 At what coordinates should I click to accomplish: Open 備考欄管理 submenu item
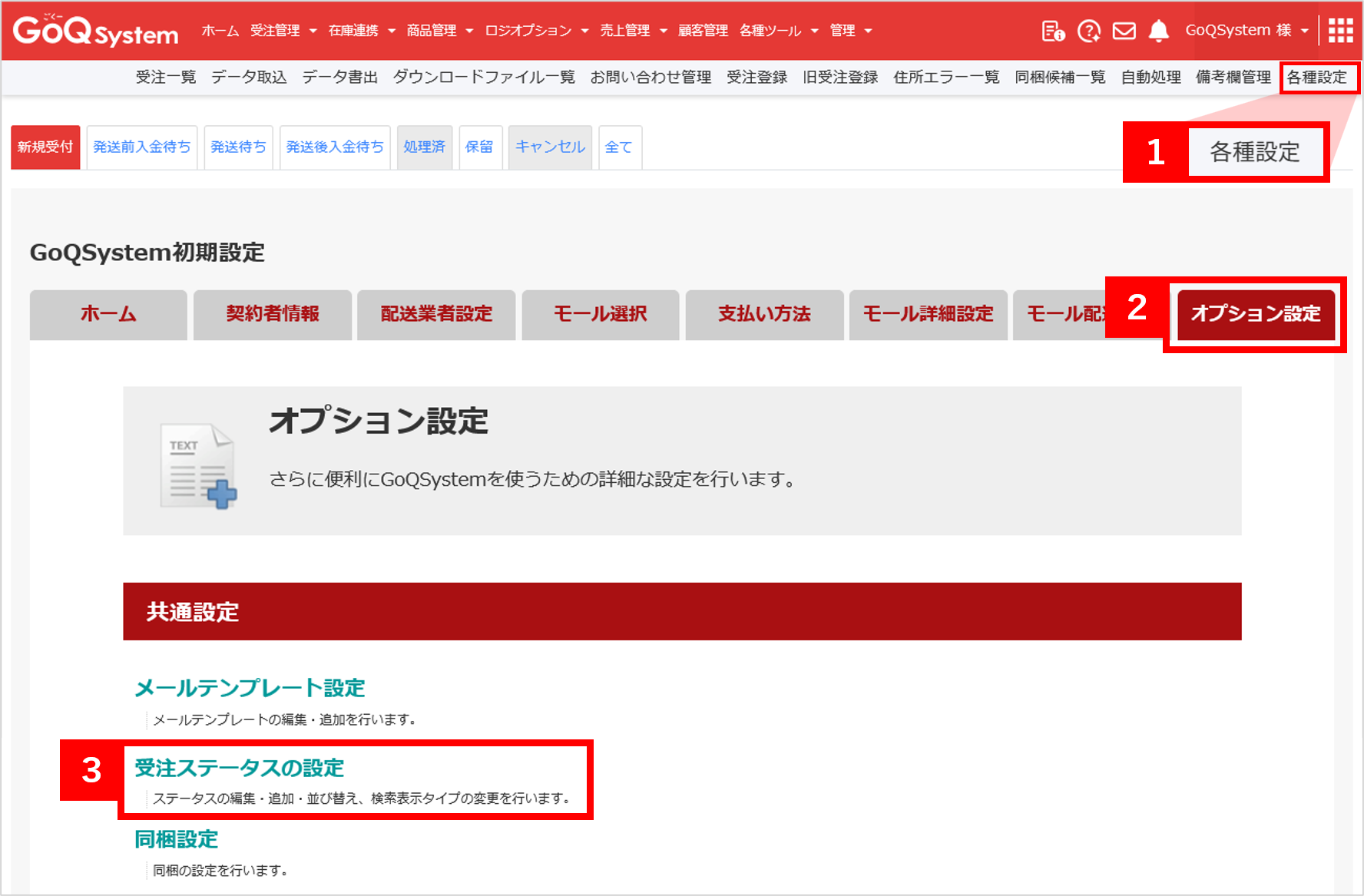pyautogui.click(x=1233, y=78)
